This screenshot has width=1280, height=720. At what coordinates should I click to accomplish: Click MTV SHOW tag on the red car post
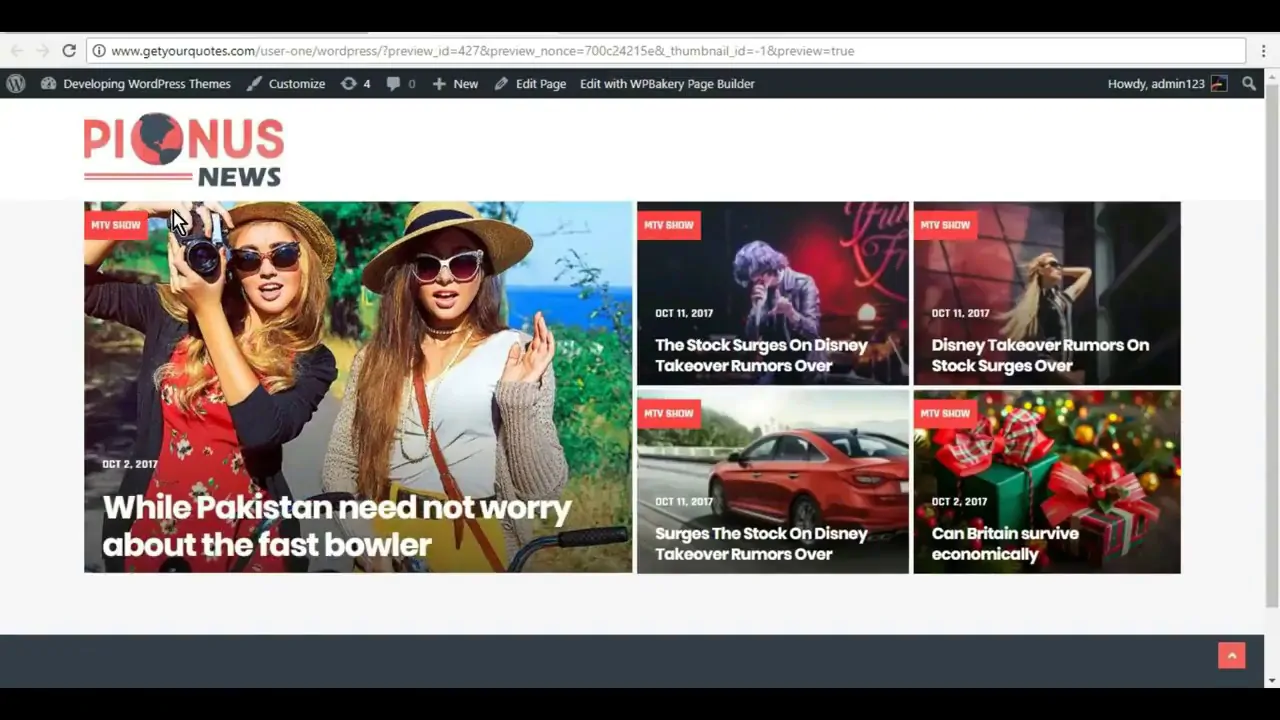(x=669, y=413)
